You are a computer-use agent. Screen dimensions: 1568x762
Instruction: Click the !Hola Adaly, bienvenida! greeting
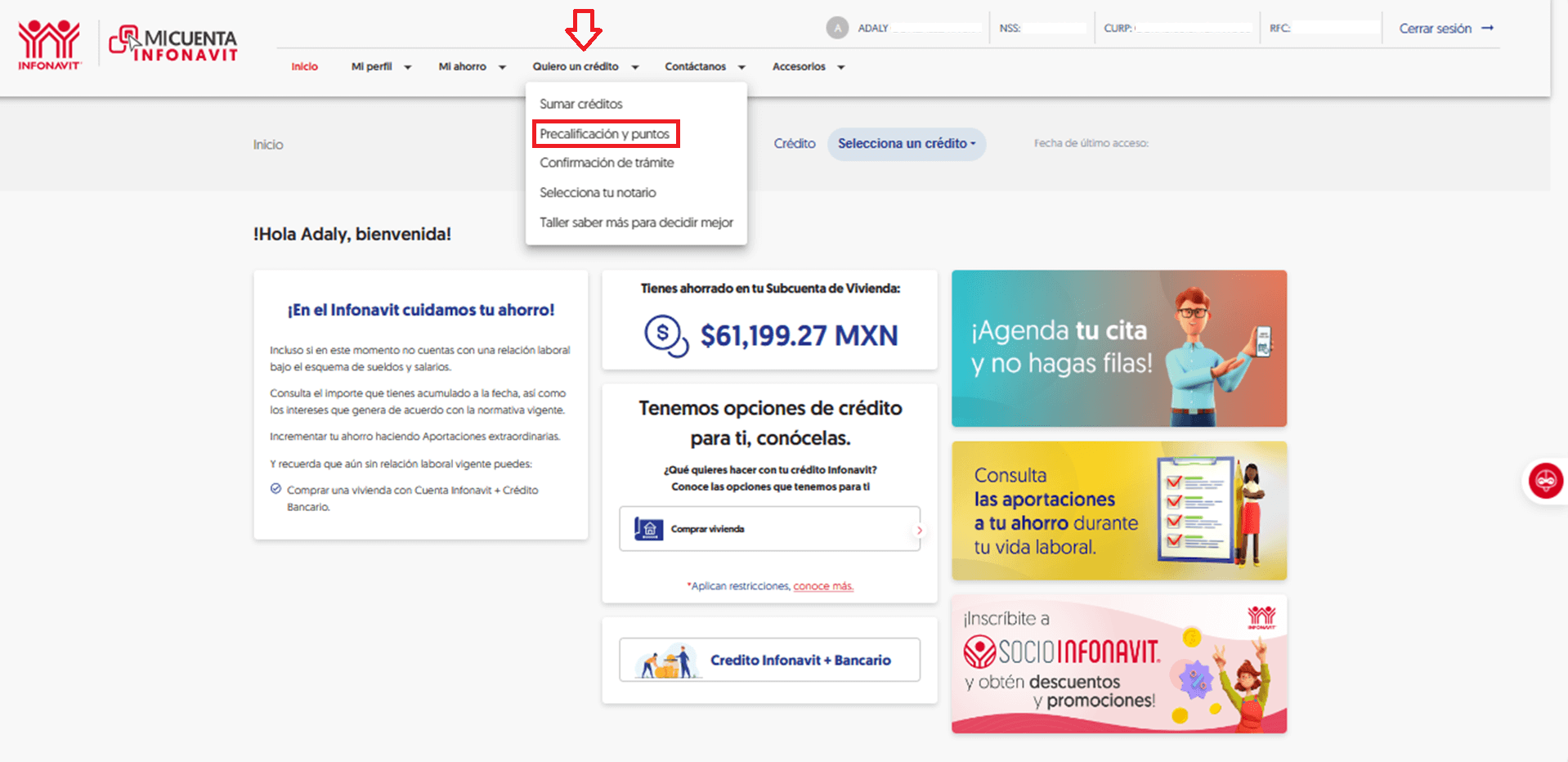[x=352, y=234]
